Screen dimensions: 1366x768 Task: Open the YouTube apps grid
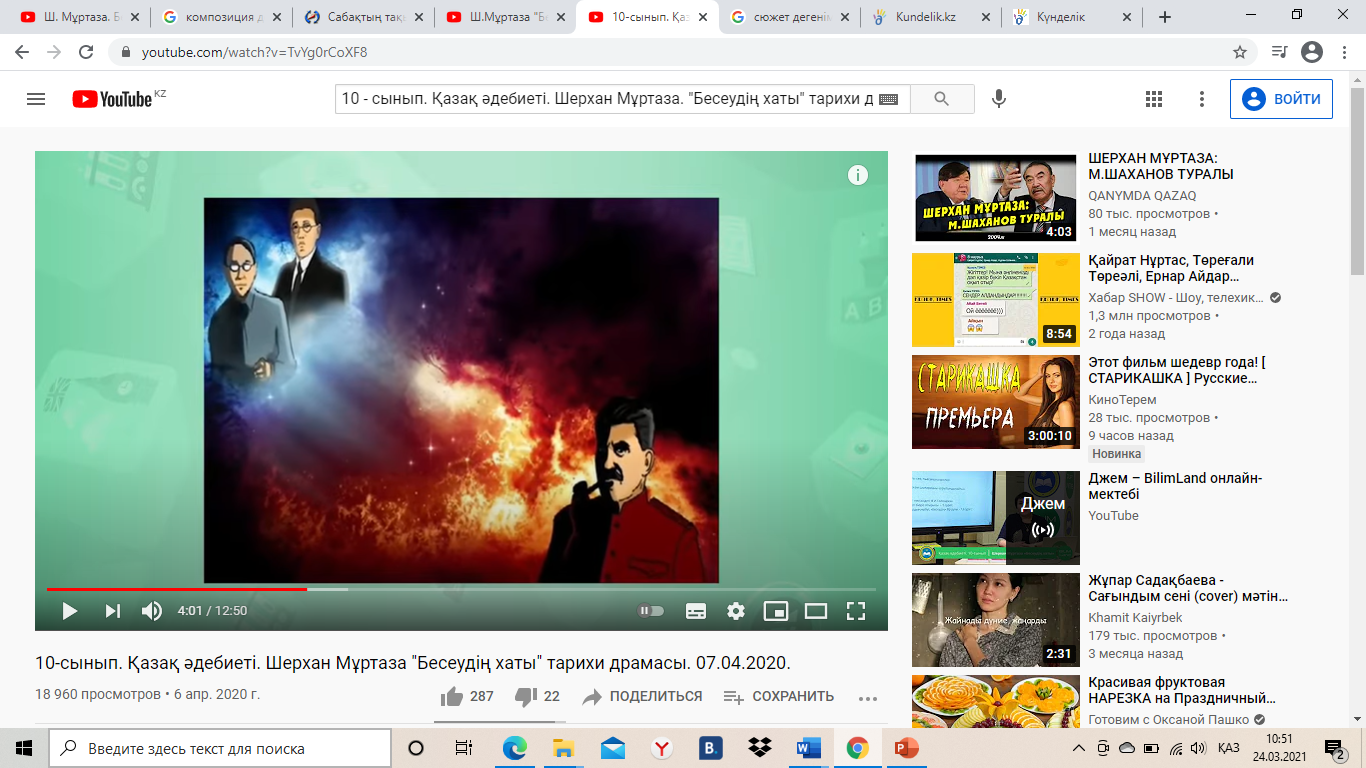(1154, 99)
